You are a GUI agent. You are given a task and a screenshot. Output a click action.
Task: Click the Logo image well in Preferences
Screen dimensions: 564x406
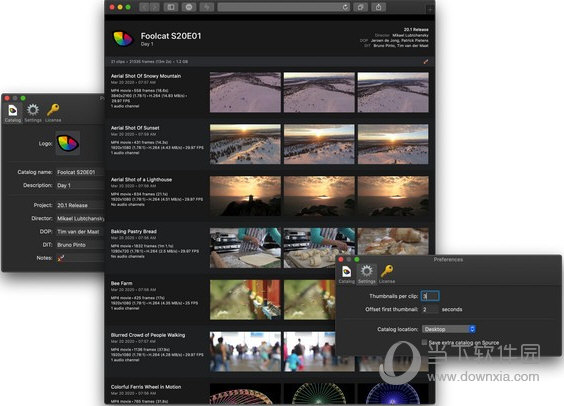coord(68,143)
